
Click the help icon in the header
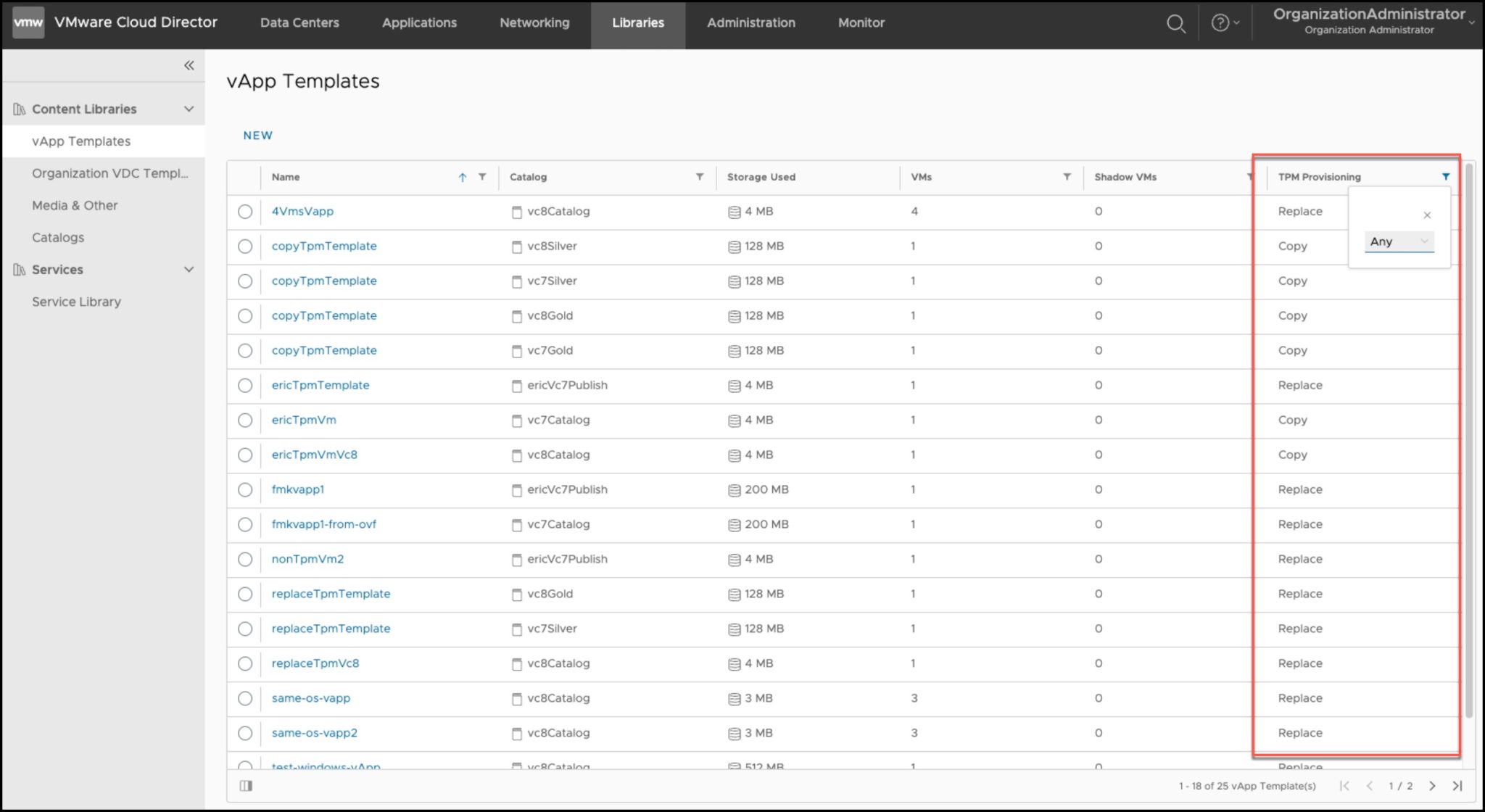tap(1222, 22)
